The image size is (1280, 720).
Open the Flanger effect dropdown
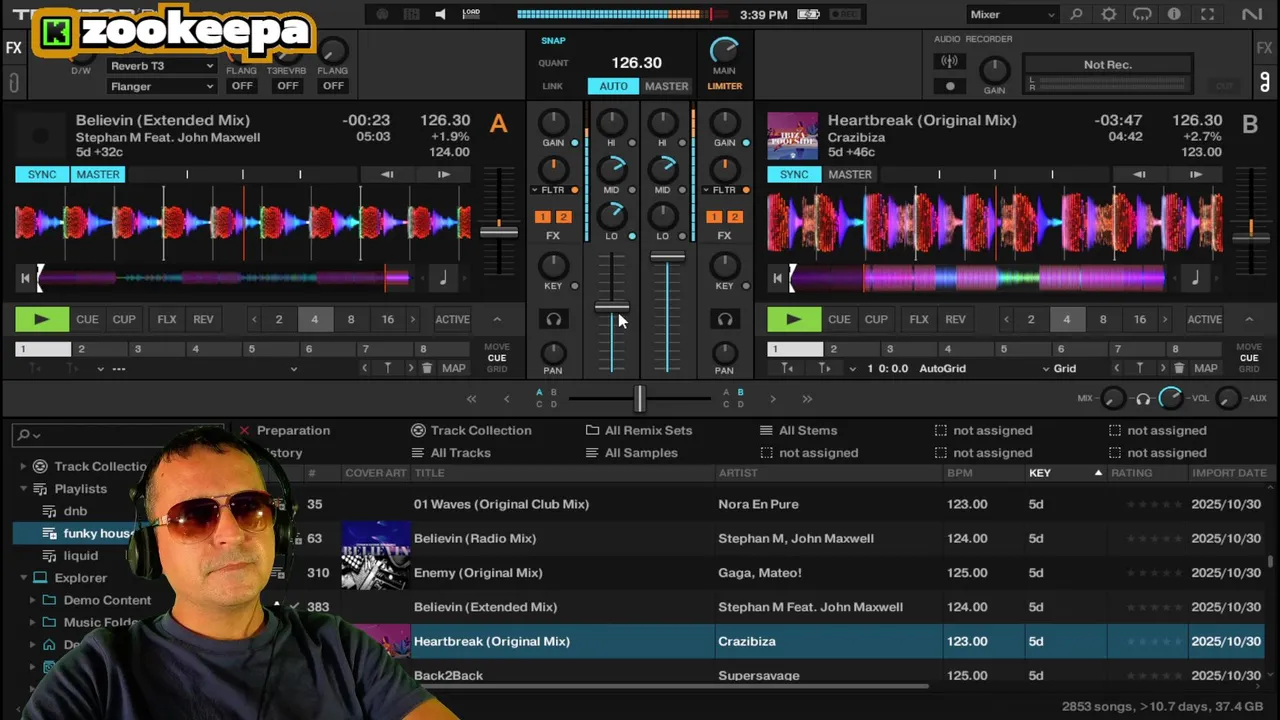pos(161,86)
